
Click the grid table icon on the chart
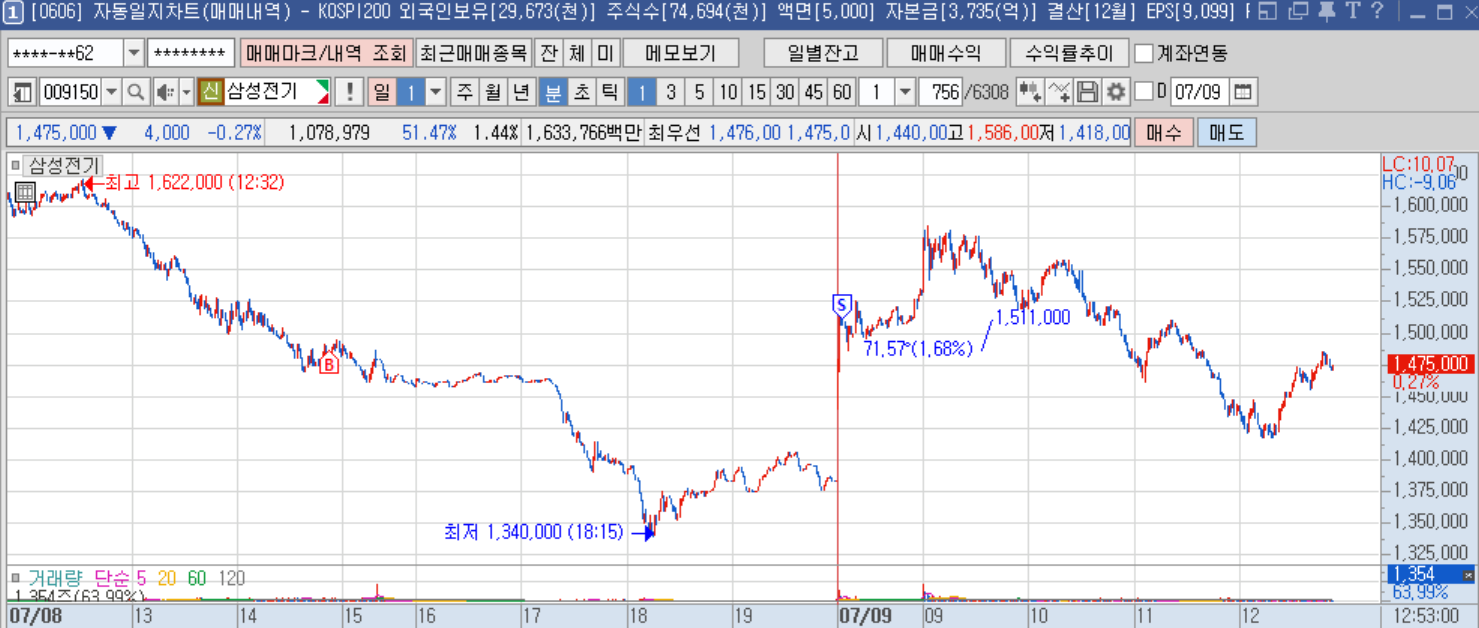(x=25, y=193)
